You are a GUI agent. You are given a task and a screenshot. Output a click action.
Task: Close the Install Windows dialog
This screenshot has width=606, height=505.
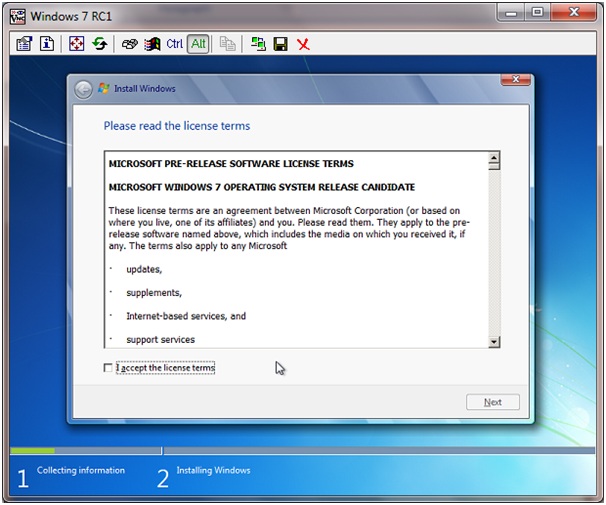516,80
